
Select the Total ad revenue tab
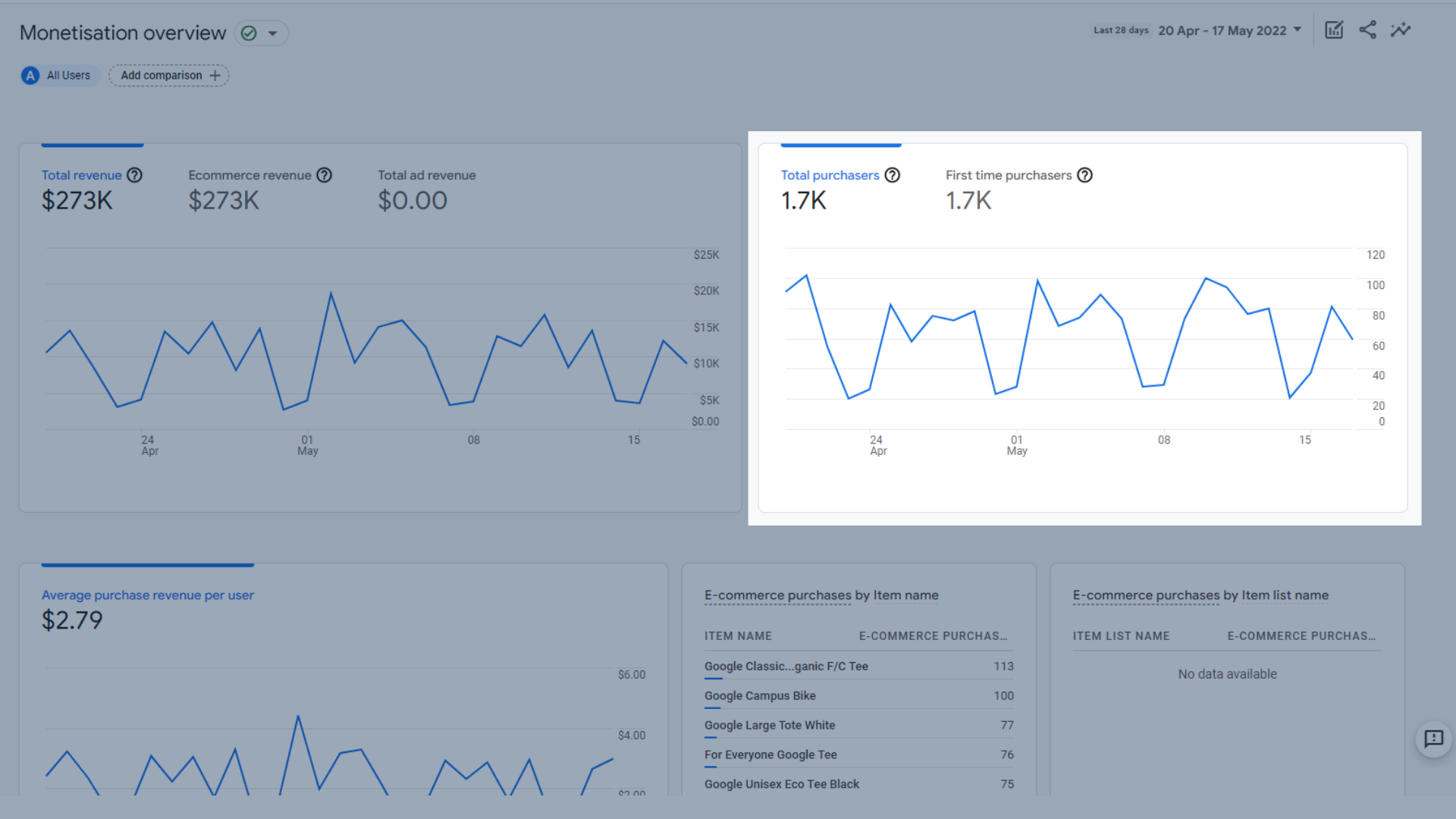(426, 175)
